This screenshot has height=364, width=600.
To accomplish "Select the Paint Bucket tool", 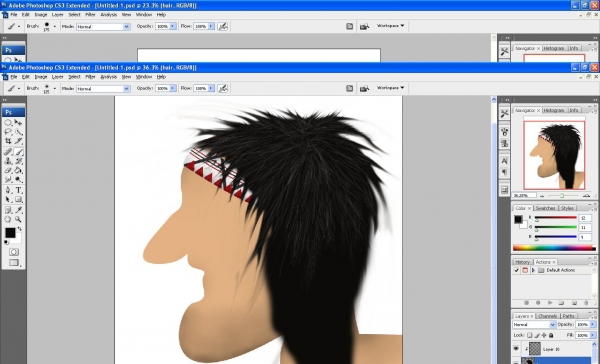I will tap(18, 170).
